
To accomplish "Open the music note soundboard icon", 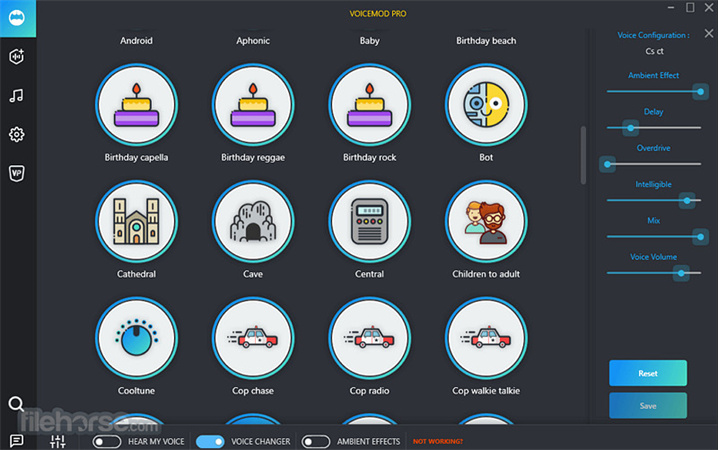I will 16,96.
